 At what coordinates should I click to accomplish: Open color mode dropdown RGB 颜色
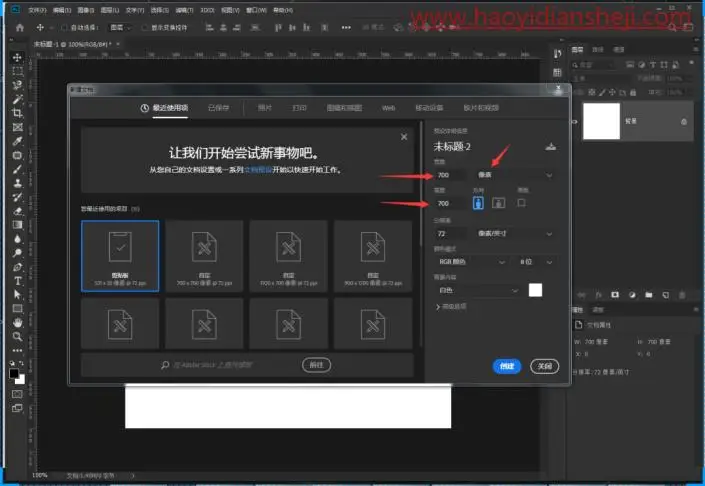[472, 262]
